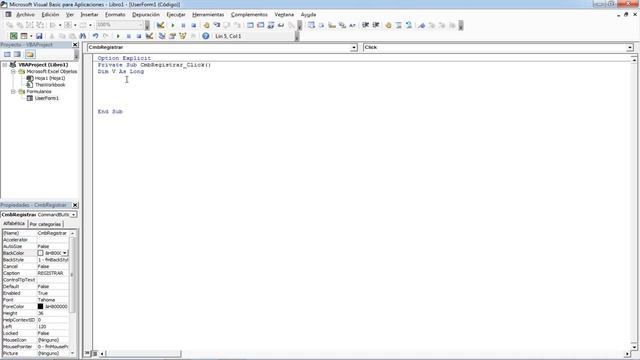Click the Reset stop icon in upper toolbar
640x360 pixels.
(x=193, y=25)
